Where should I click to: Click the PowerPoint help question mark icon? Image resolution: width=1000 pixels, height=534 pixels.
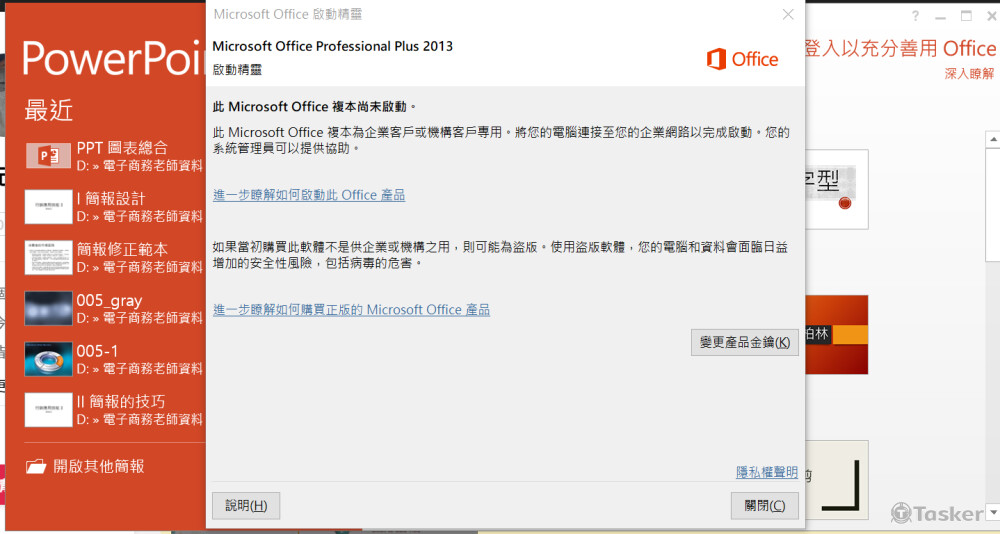pos(915,16)
